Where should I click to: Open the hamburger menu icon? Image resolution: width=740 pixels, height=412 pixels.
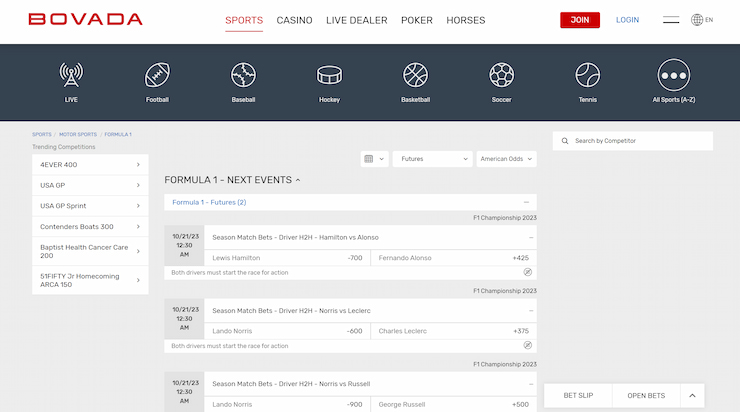point(671,20)
